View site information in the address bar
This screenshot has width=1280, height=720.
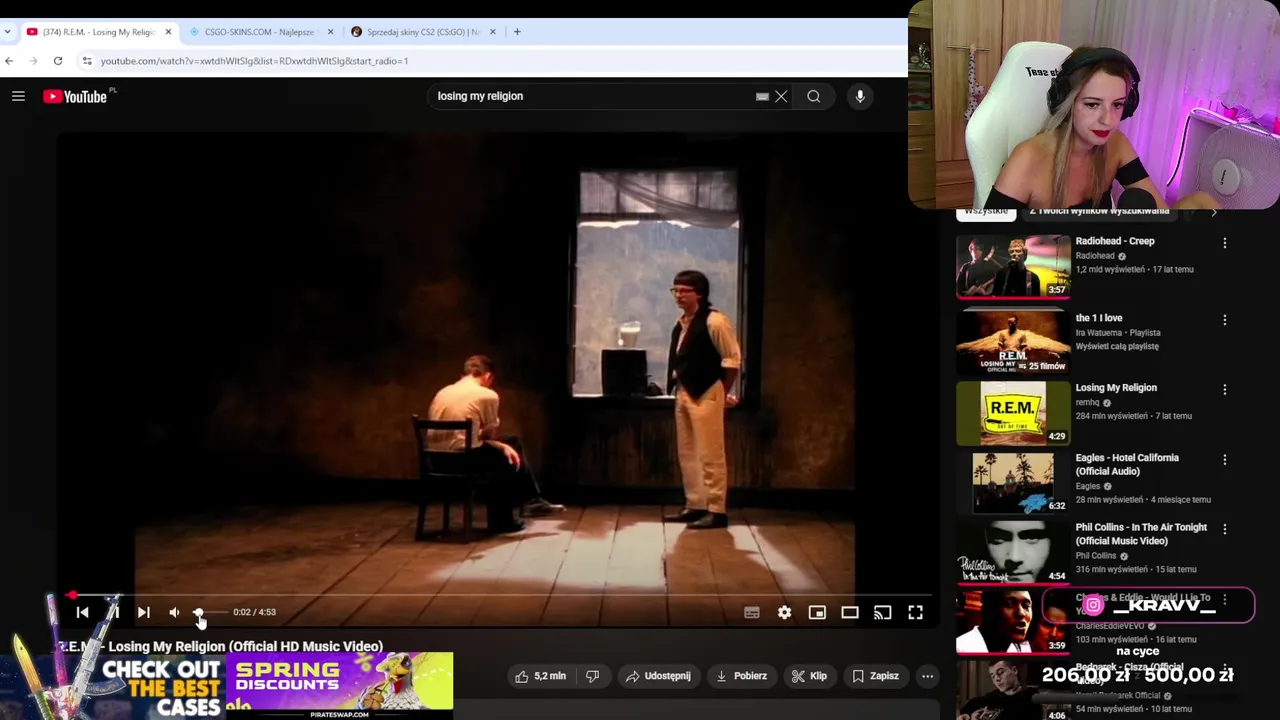pyautogui.click(x=87, y=61)
